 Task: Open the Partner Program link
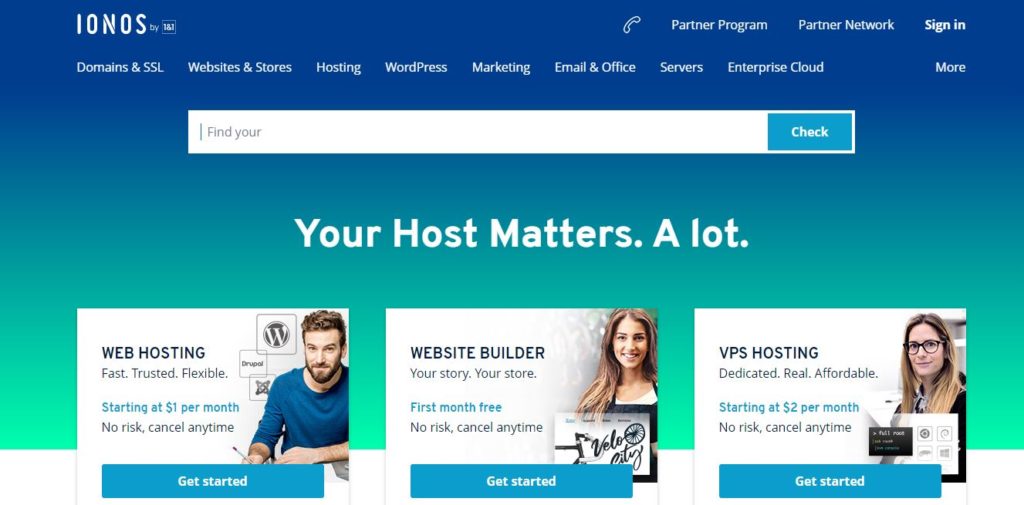pyautogui.click(x=719, y=25)
